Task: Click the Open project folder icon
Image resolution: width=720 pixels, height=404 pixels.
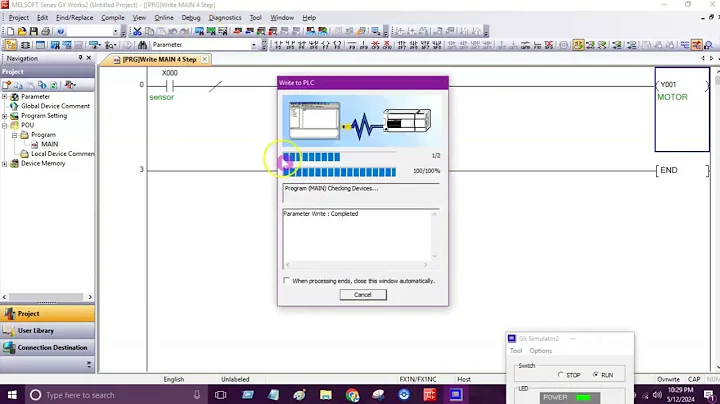Action: 22,31
